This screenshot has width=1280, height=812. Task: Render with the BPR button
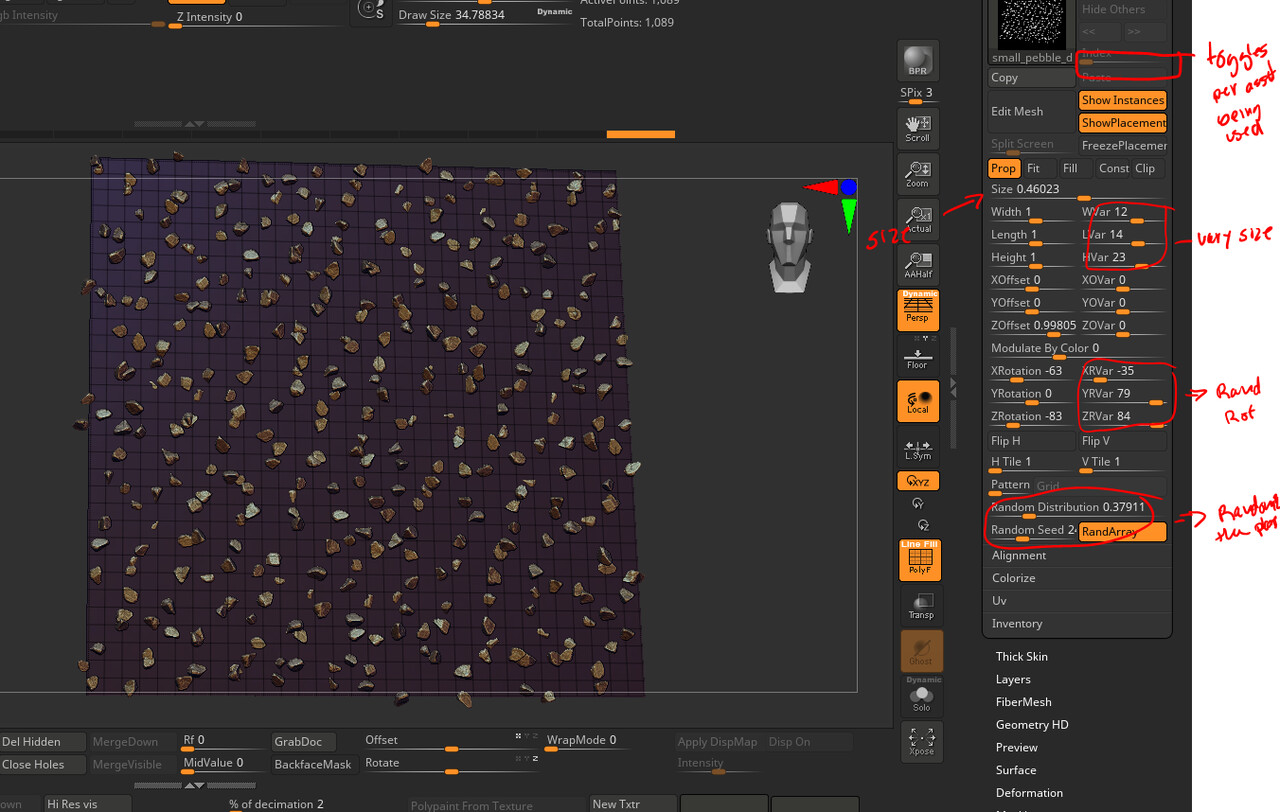pos(917,61)
